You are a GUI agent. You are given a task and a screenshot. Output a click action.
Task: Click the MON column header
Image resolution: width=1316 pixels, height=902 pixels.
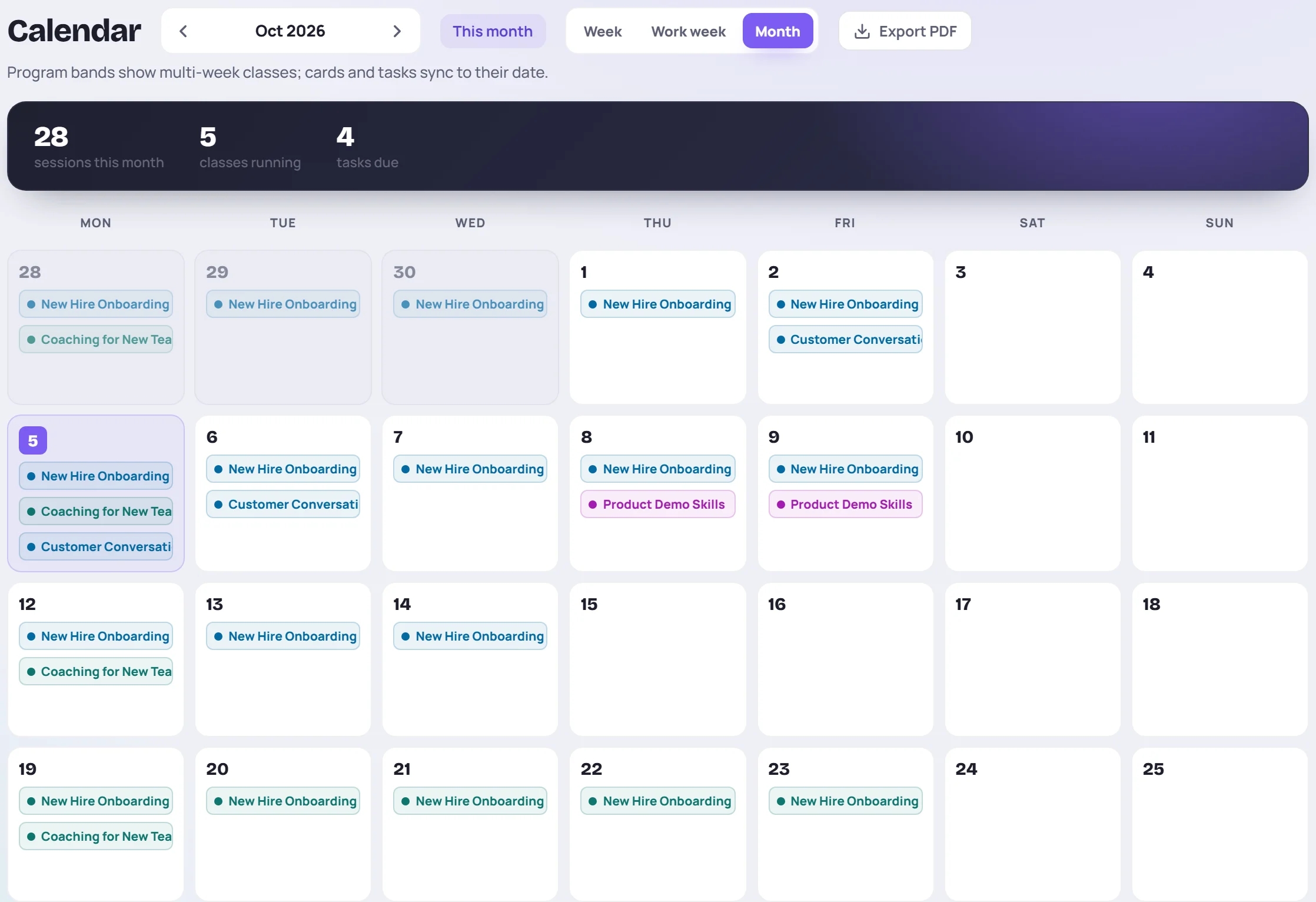96,223
